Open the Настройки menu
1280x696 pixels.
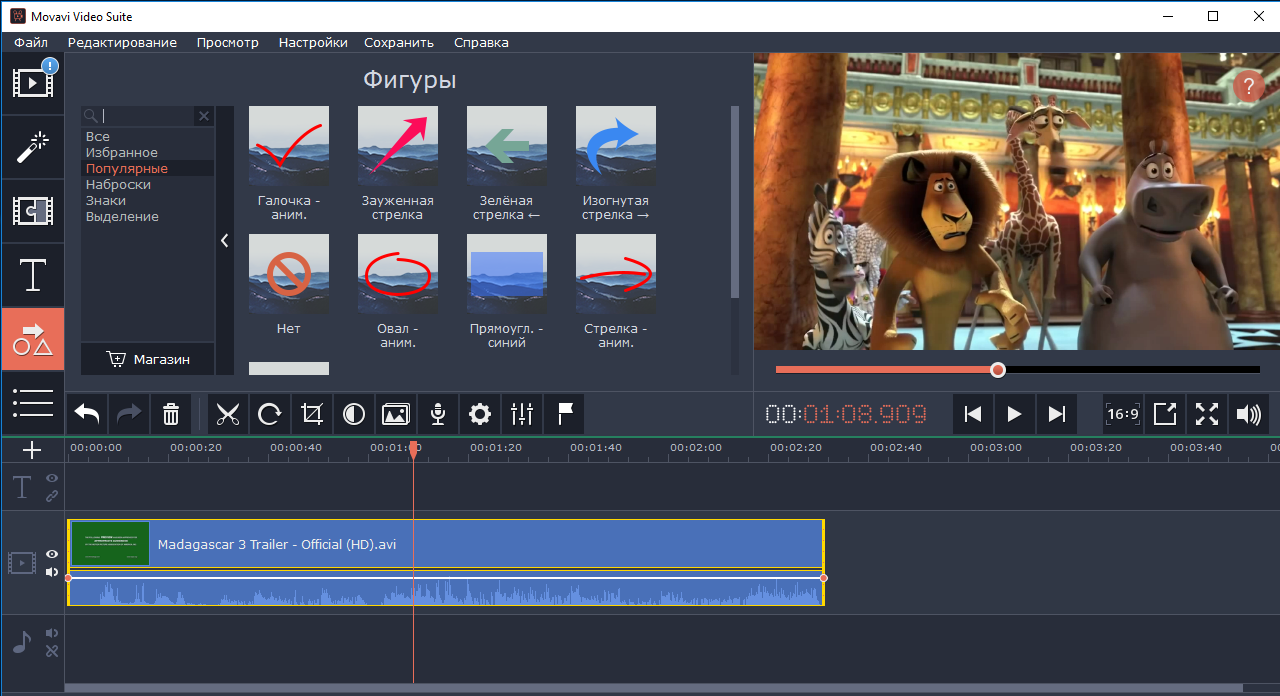pyautogui.click(x=313, y=43)
